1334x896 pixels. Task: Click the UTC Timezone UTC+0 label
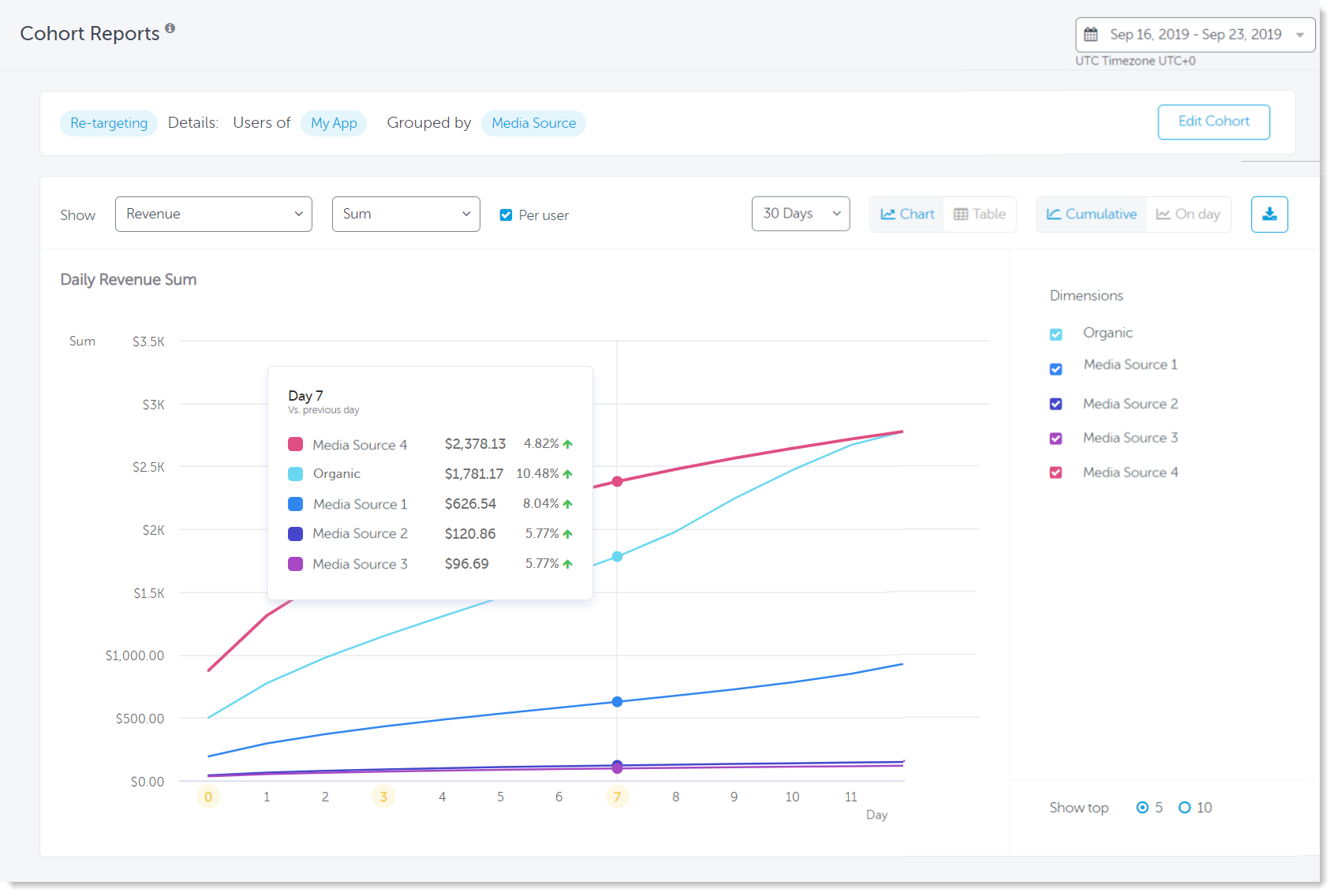(1135, 61)
